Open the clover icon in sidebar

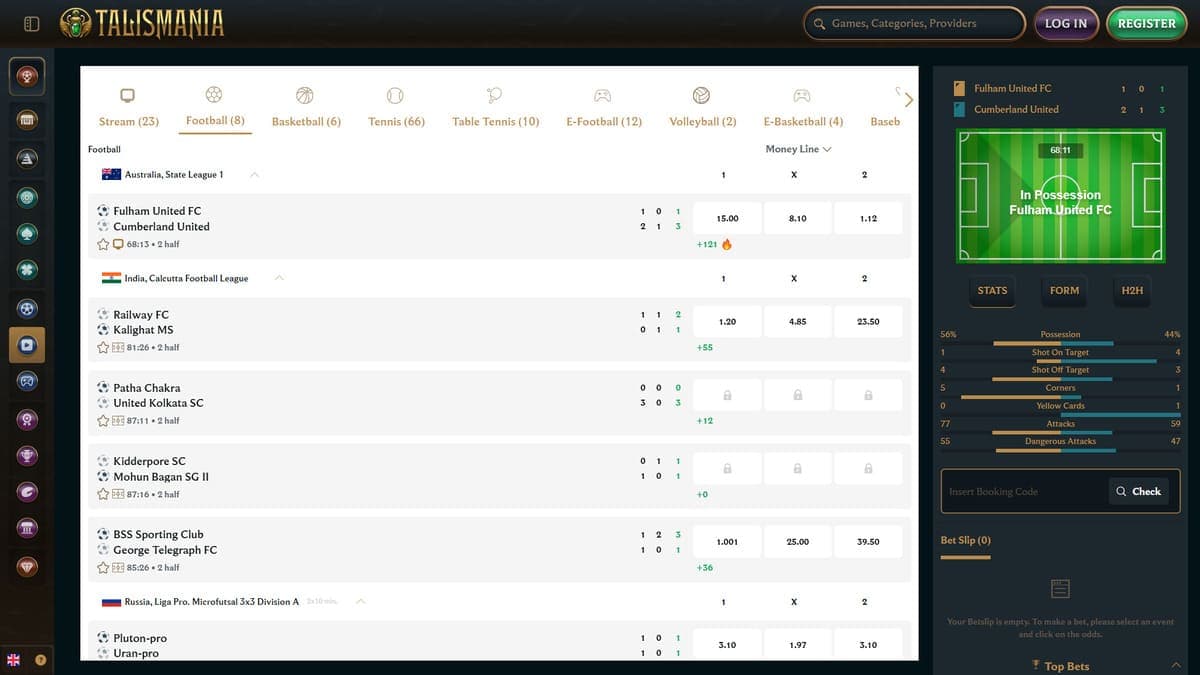27,270
